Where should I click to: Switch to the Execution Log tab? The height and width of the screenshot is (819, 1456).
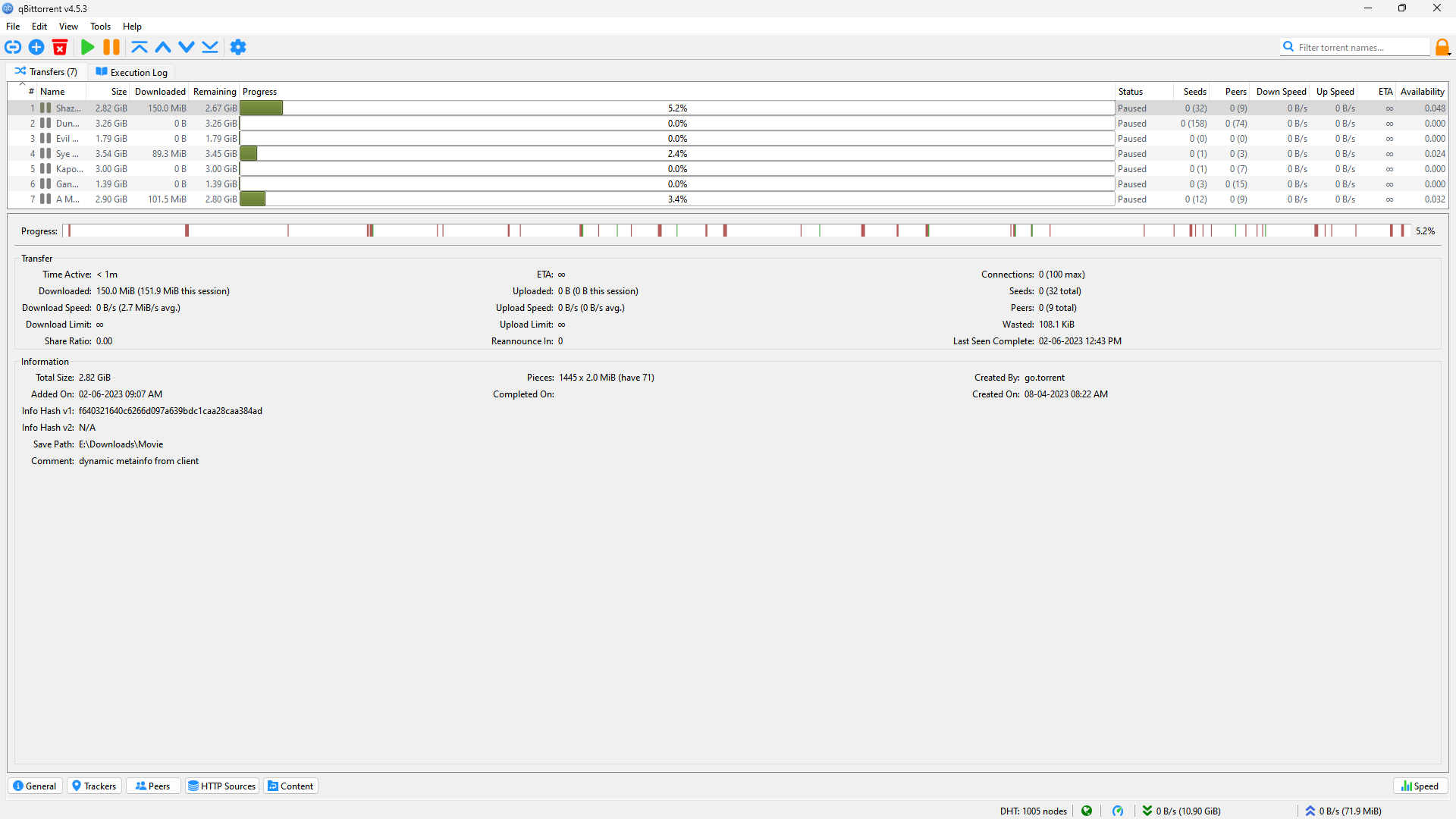tap(131, 72)
